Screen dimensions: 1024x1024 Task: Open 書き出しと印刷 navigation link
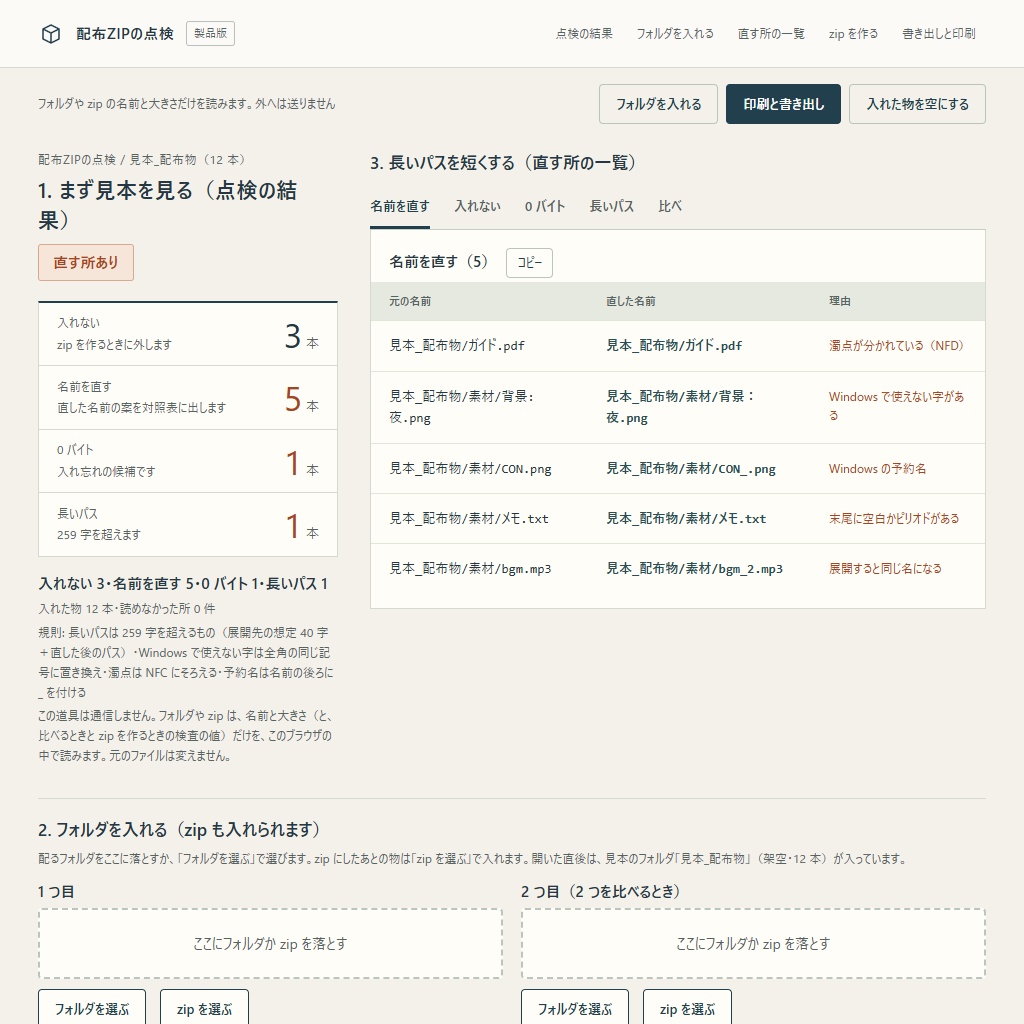(x=938, y=33)
